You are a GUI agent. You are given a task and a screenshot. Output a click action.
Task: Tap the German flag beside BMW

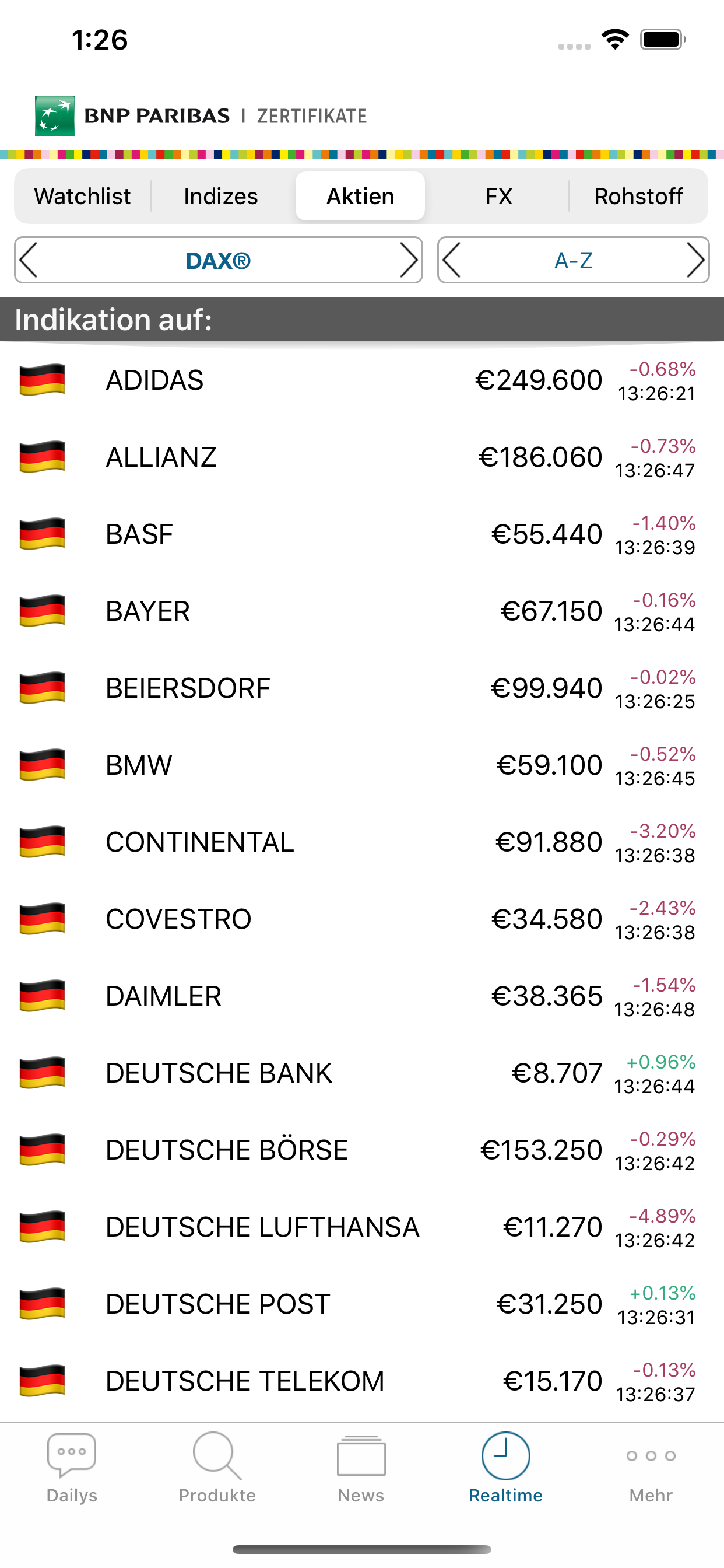42,765
